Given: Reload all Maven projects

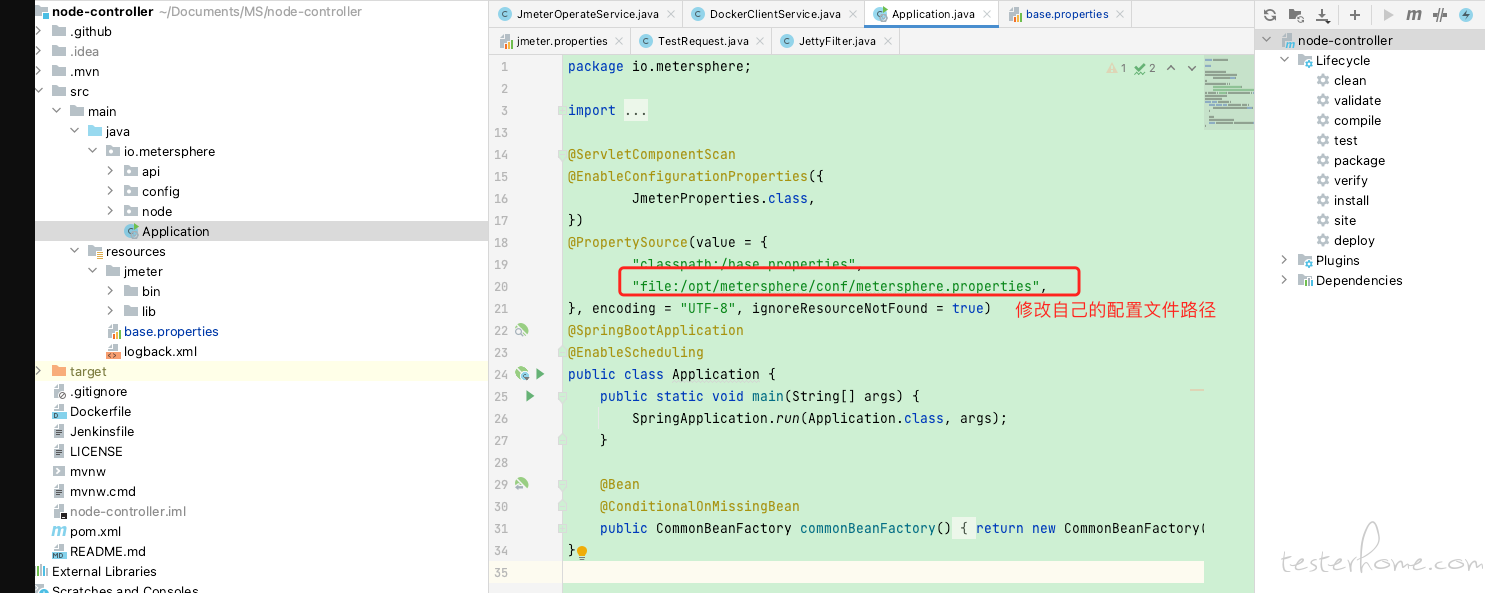Looking at the screenshot, I should click(x=1270, y=15).
